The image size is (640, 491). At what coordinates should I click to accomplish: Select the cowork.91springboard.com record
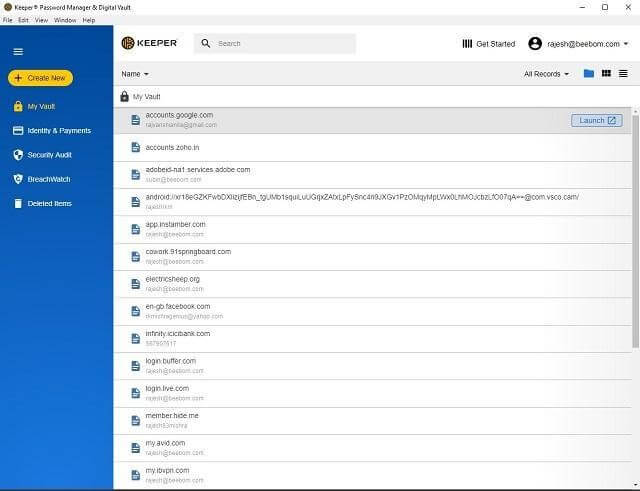pyautogui.click(x=373, y=257)
